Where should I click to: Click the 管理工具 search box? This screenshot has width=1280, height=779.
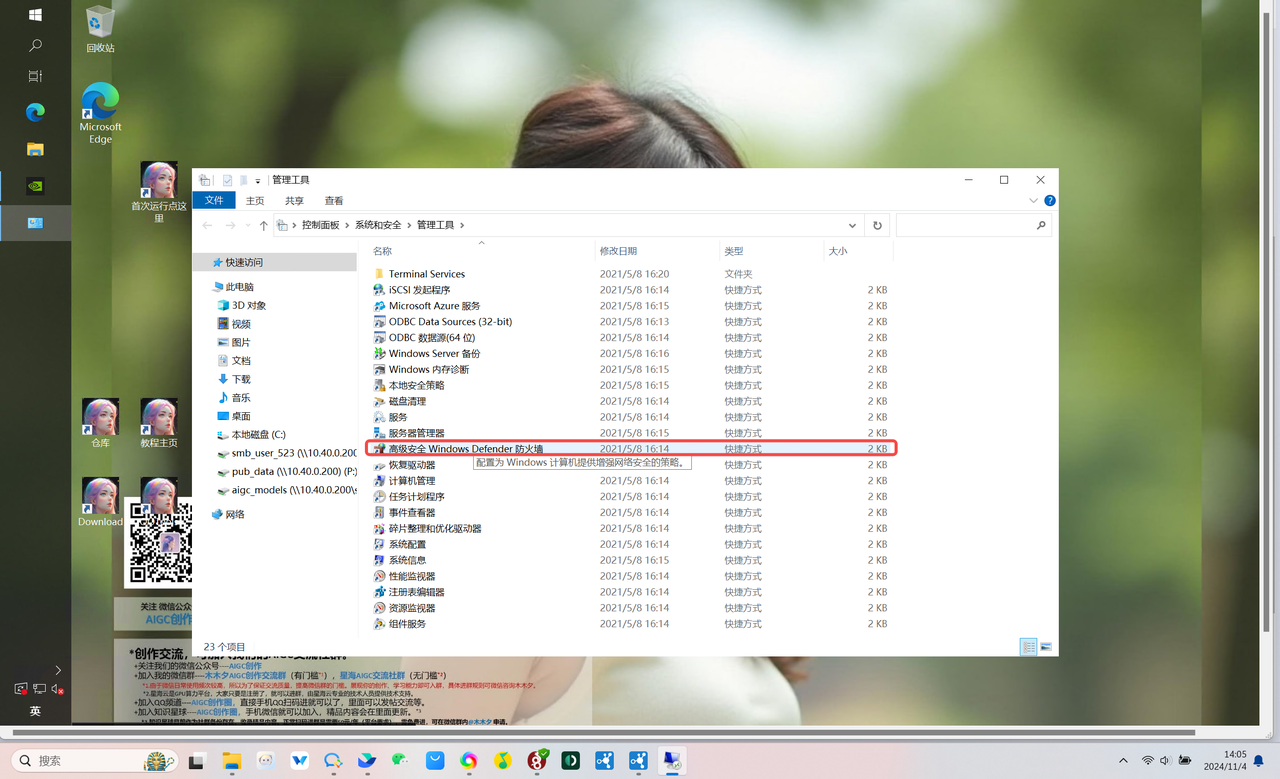pos(973,225)
